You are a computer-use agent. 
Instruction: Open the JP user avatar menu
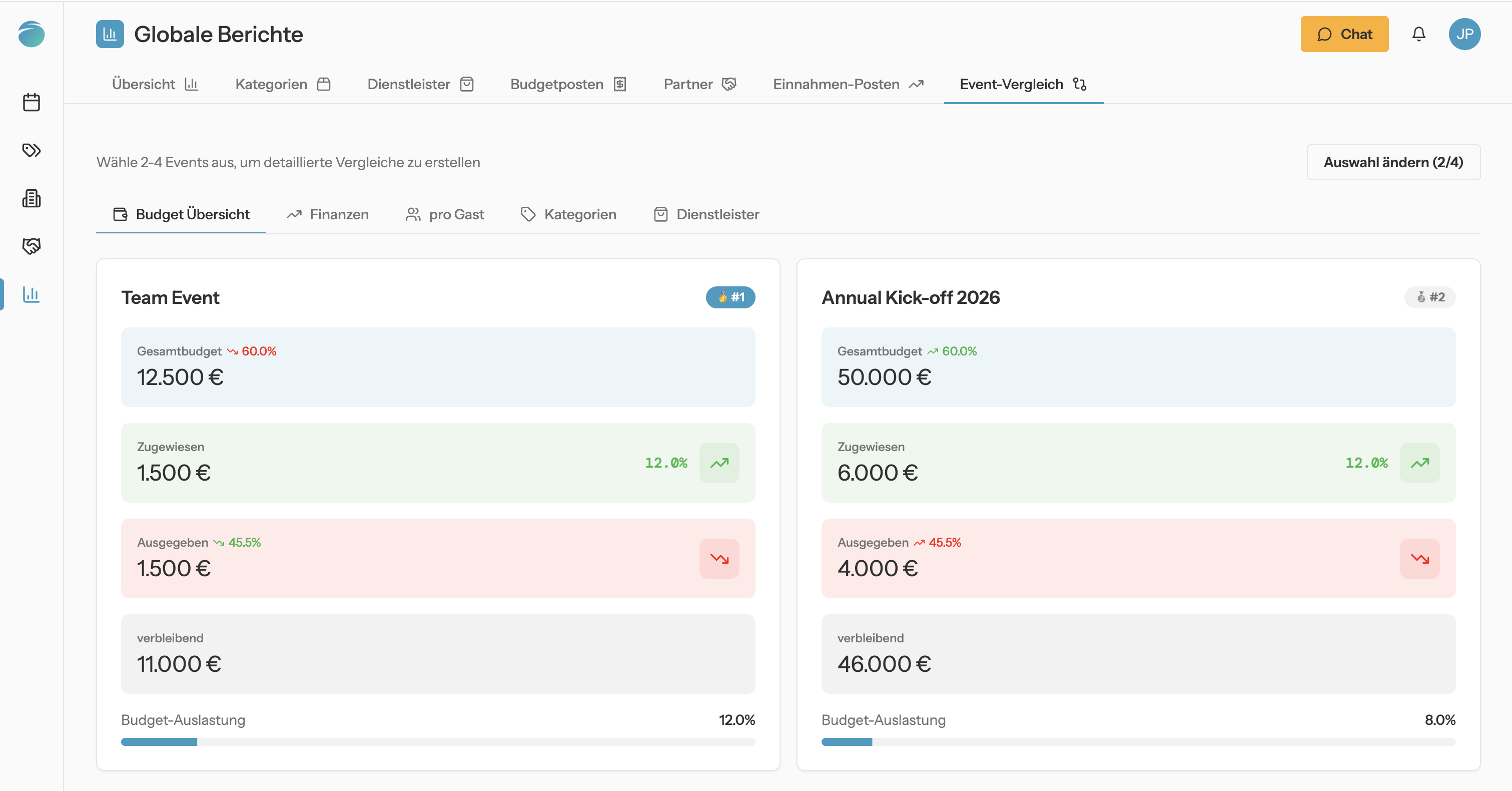(x=1464, y=34)
